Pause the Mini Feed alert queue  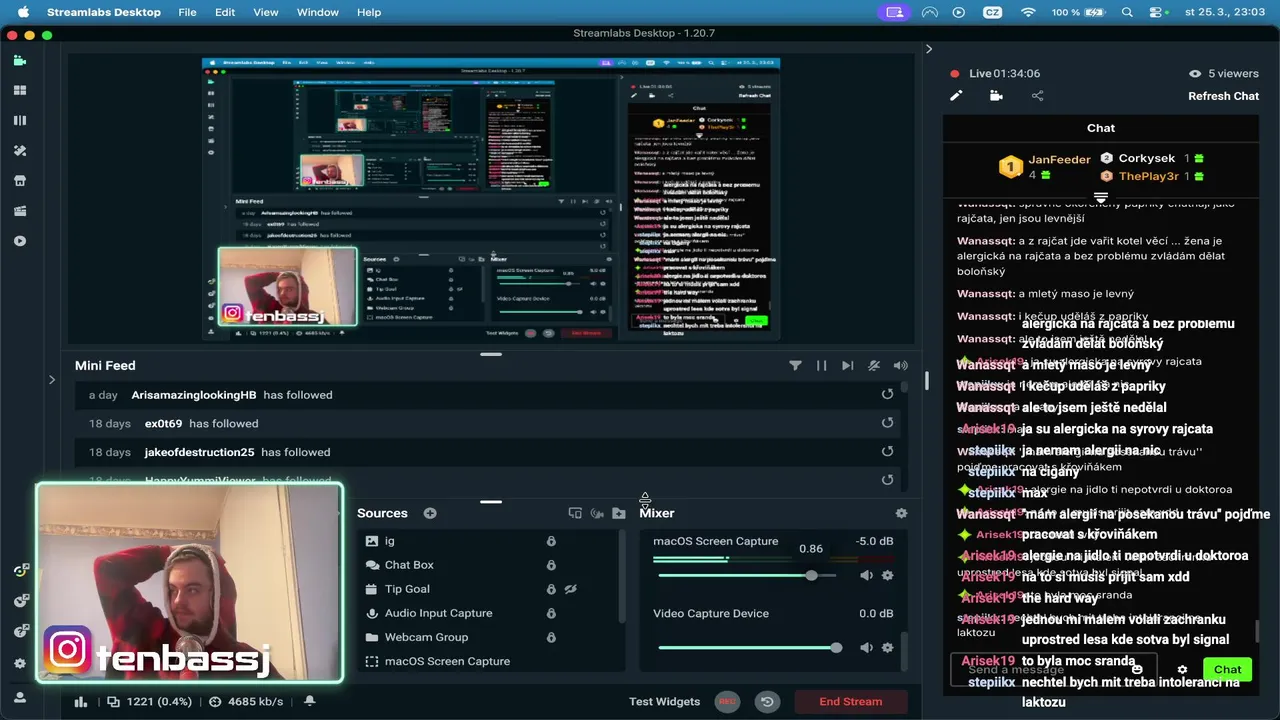[x=821, y=366]
